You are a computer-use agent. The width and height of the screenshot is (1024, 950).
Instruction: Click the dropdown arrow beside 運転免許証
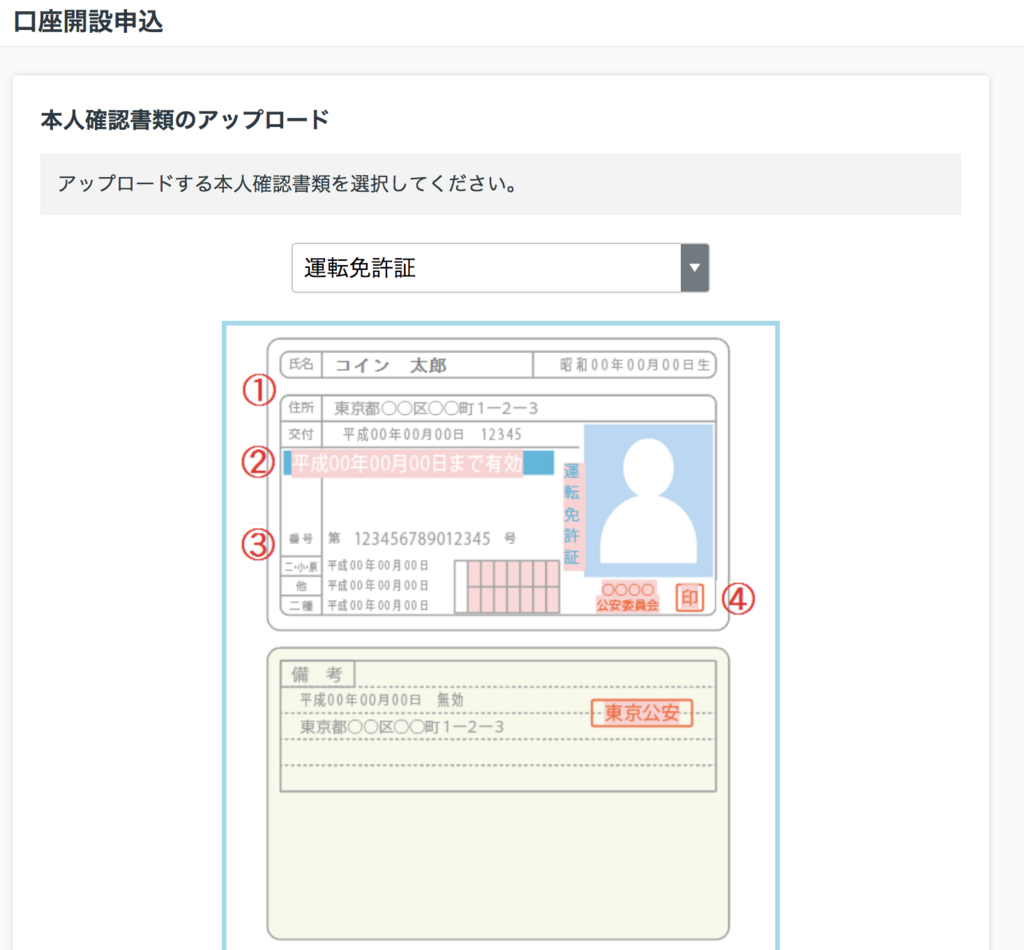(694, 268)
